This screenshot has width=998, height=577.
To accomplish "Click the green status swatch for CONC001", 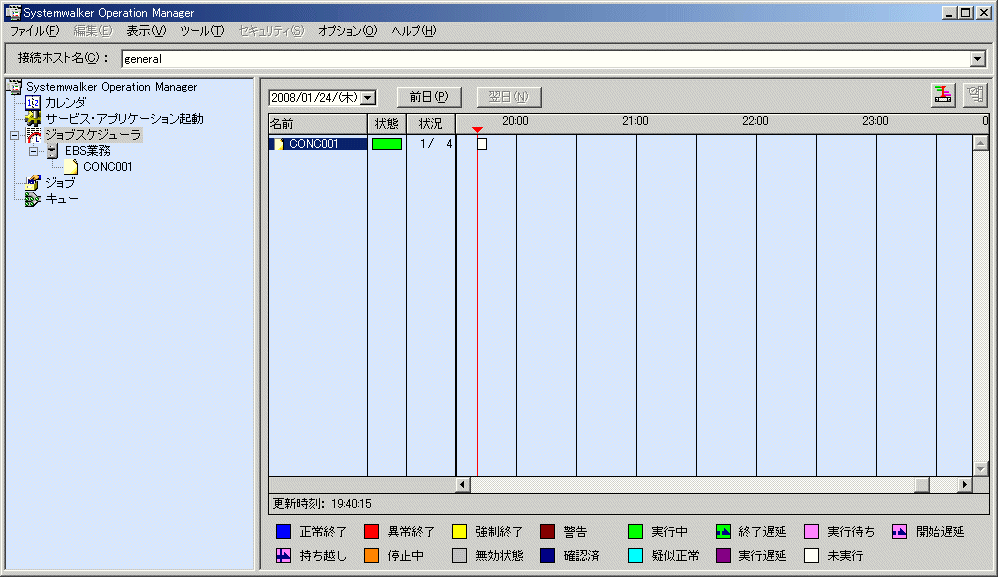I will tap(387, 144).
